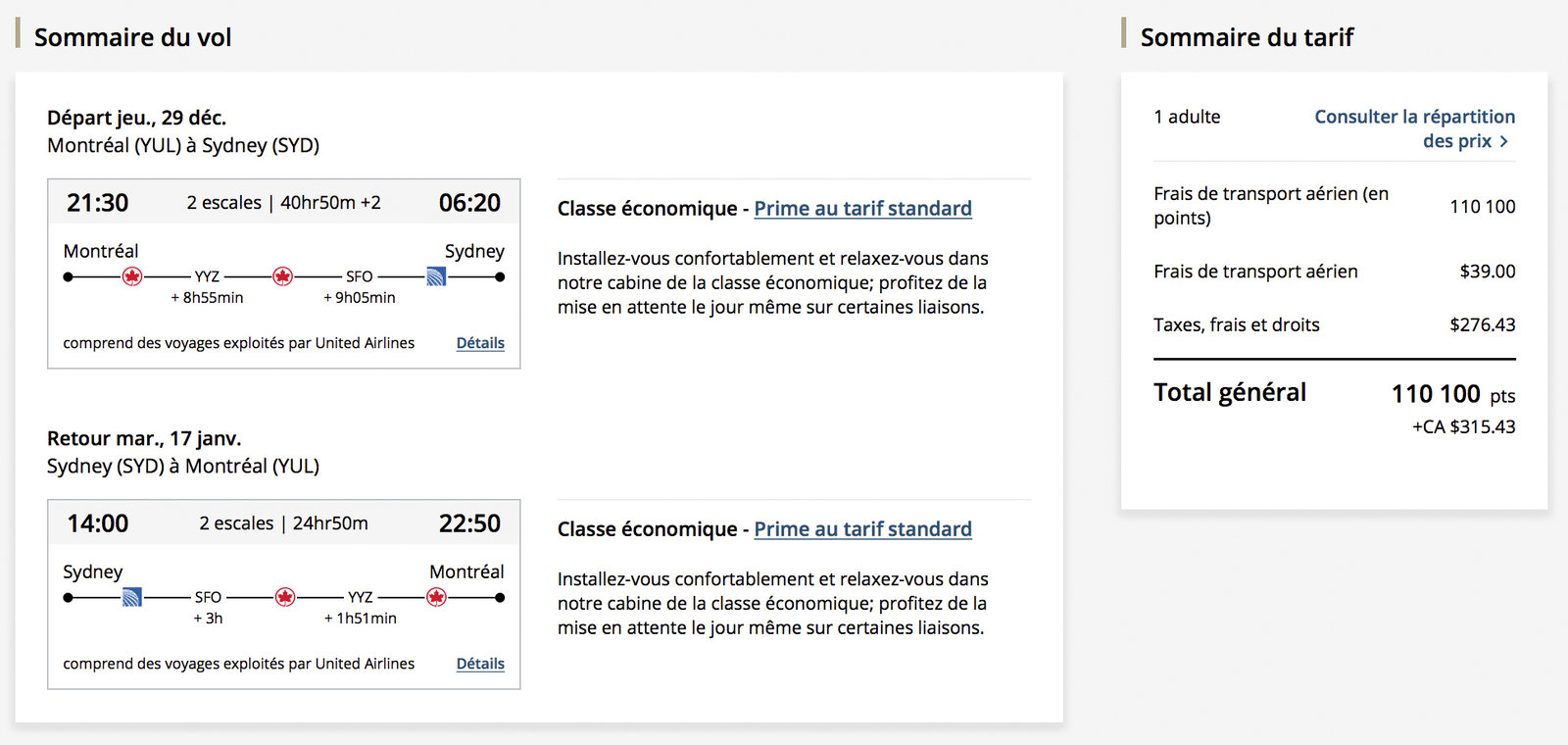Select the departure flight itinerary card
1568x745 pixels.
(x=283, y=272)
